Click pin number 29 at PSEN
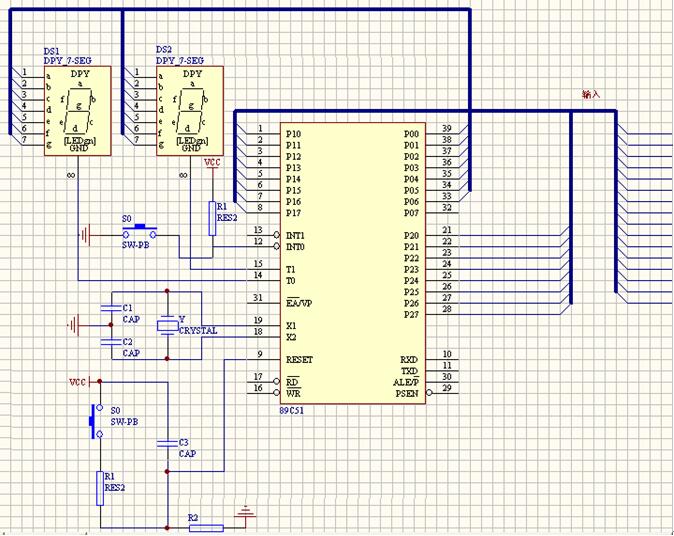 [447, 388]
